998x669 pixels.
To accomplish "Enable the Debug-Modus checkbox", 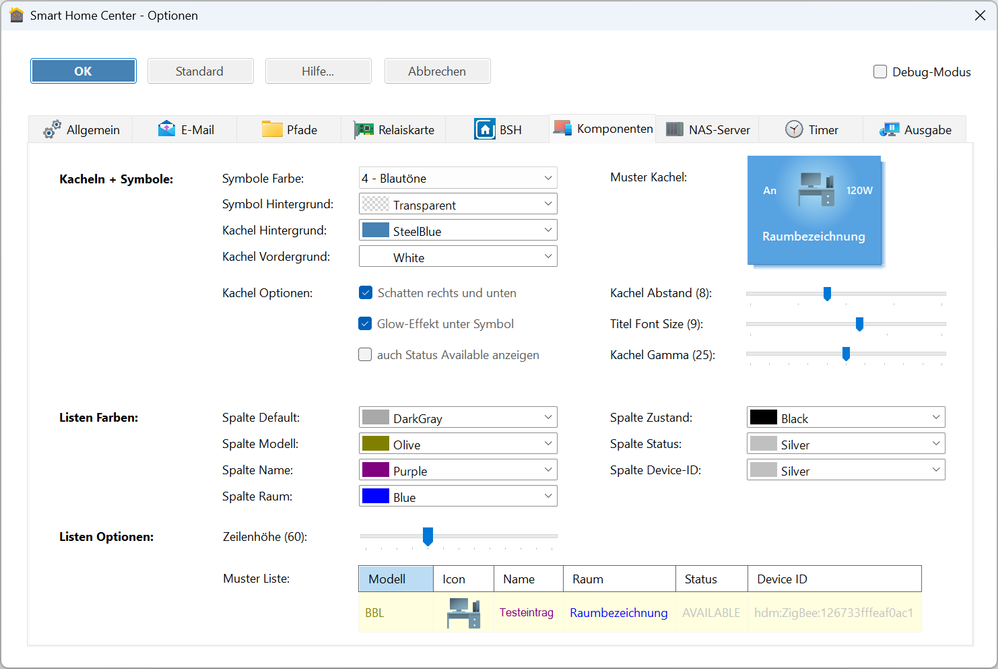I will tap(880, 72).
